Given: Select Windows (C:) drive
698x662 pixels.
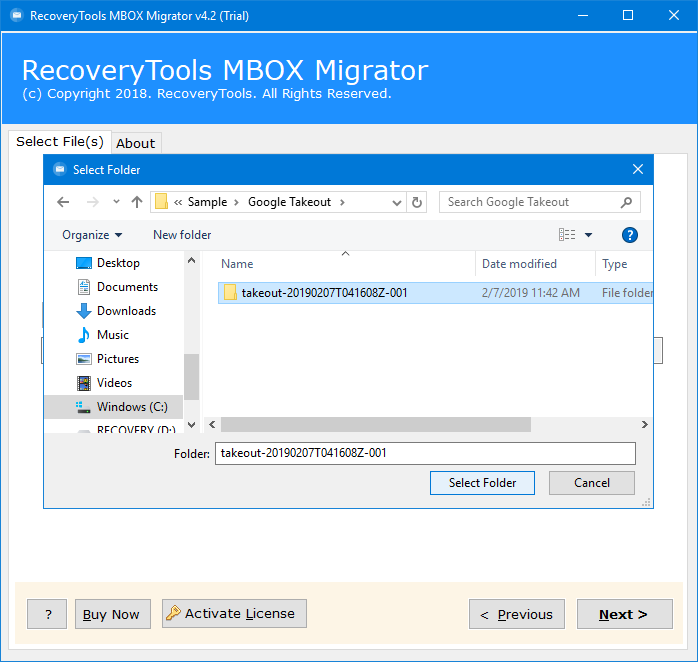Looking at the screenshot, I should (x=114, y=407).
